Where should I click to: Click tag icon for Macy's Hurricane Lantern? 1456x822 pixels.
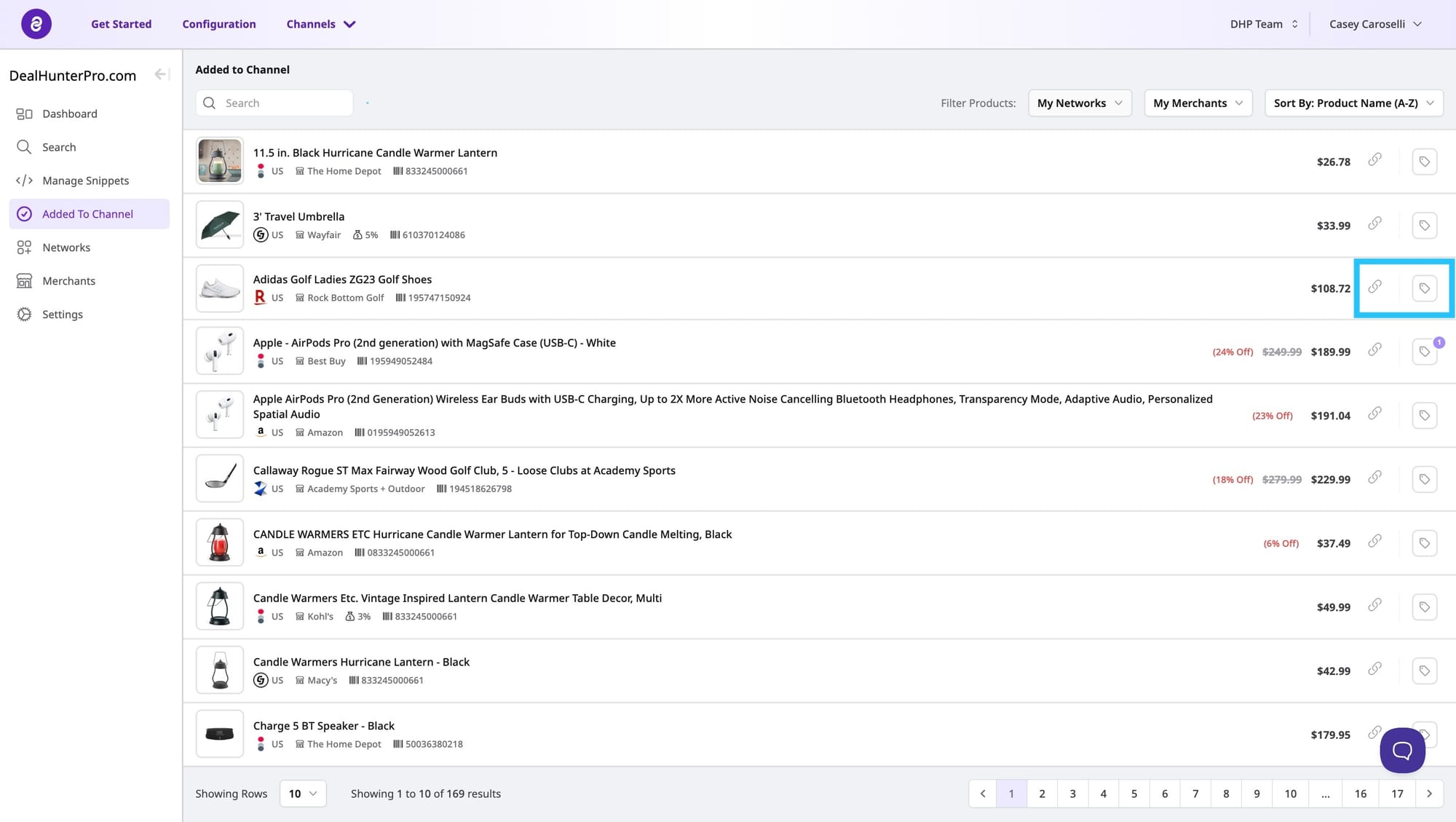point(1425,671)
